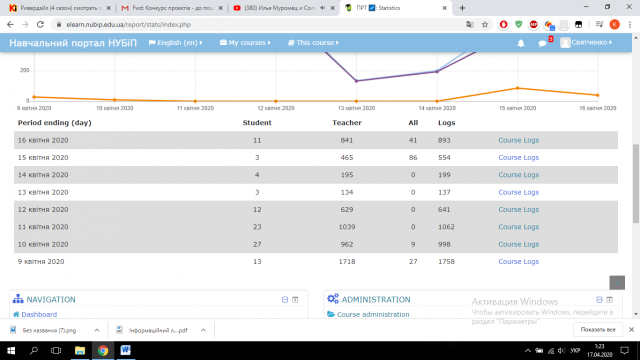Click chart point for 15 квітня 2020
This screenshot has width=640, height=360.
[518, 88]
